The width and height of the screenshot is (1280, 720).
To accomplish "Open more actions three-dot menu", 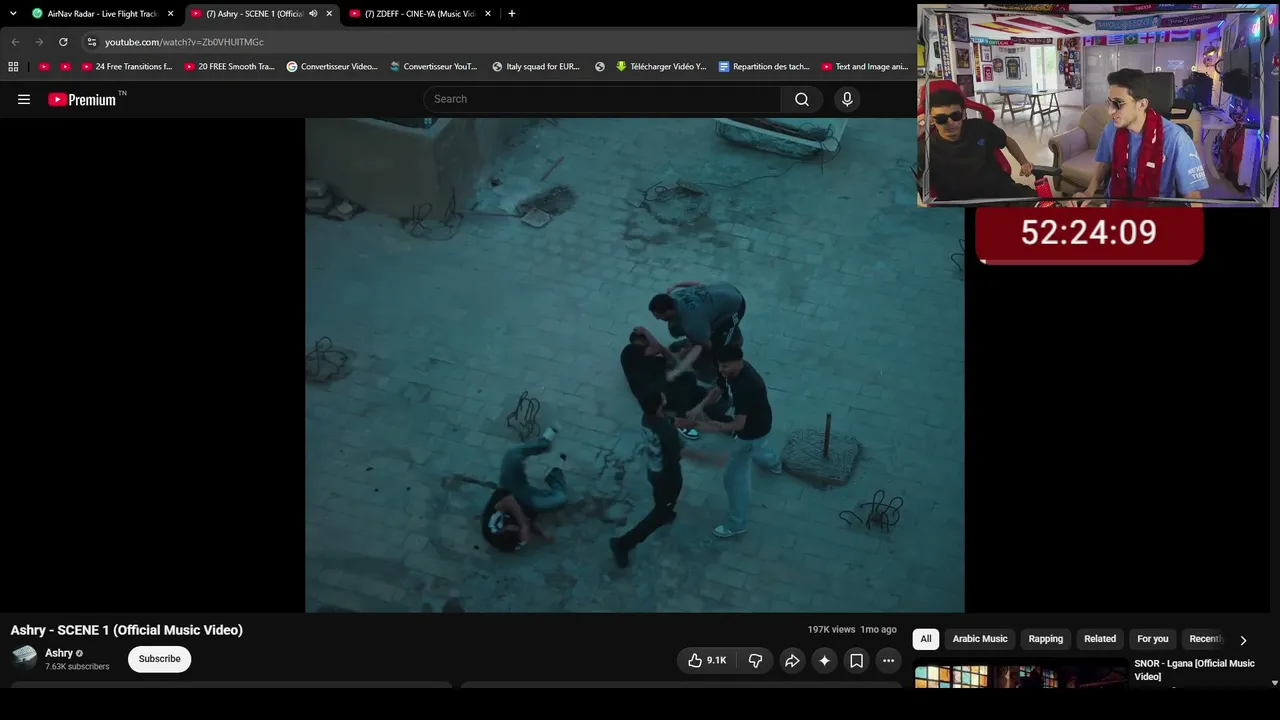I will pos(888,660).
